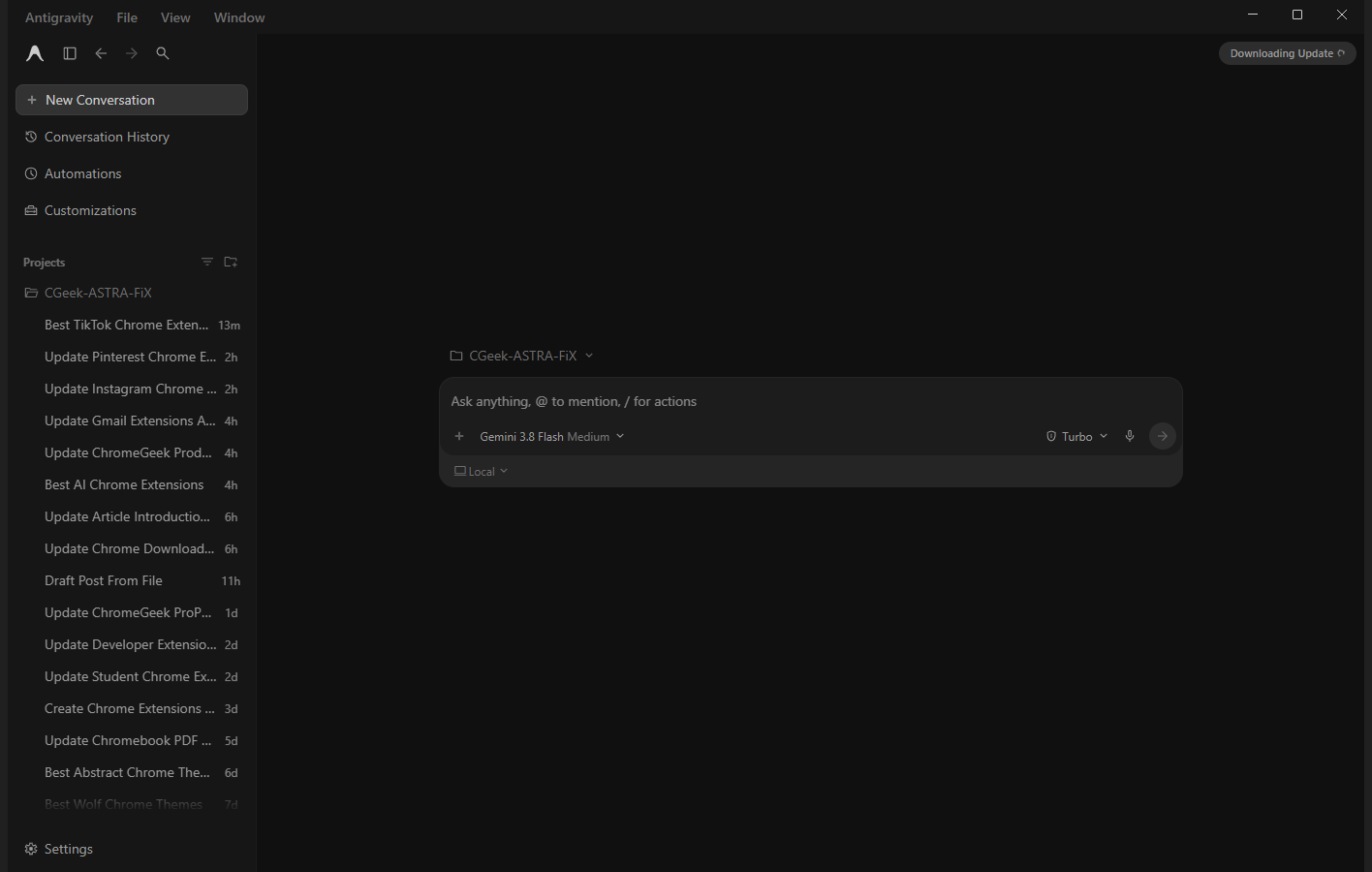This screenshot has width=1372, height=872.
Task: Start a New Conversation
Action: coord(132,100)
